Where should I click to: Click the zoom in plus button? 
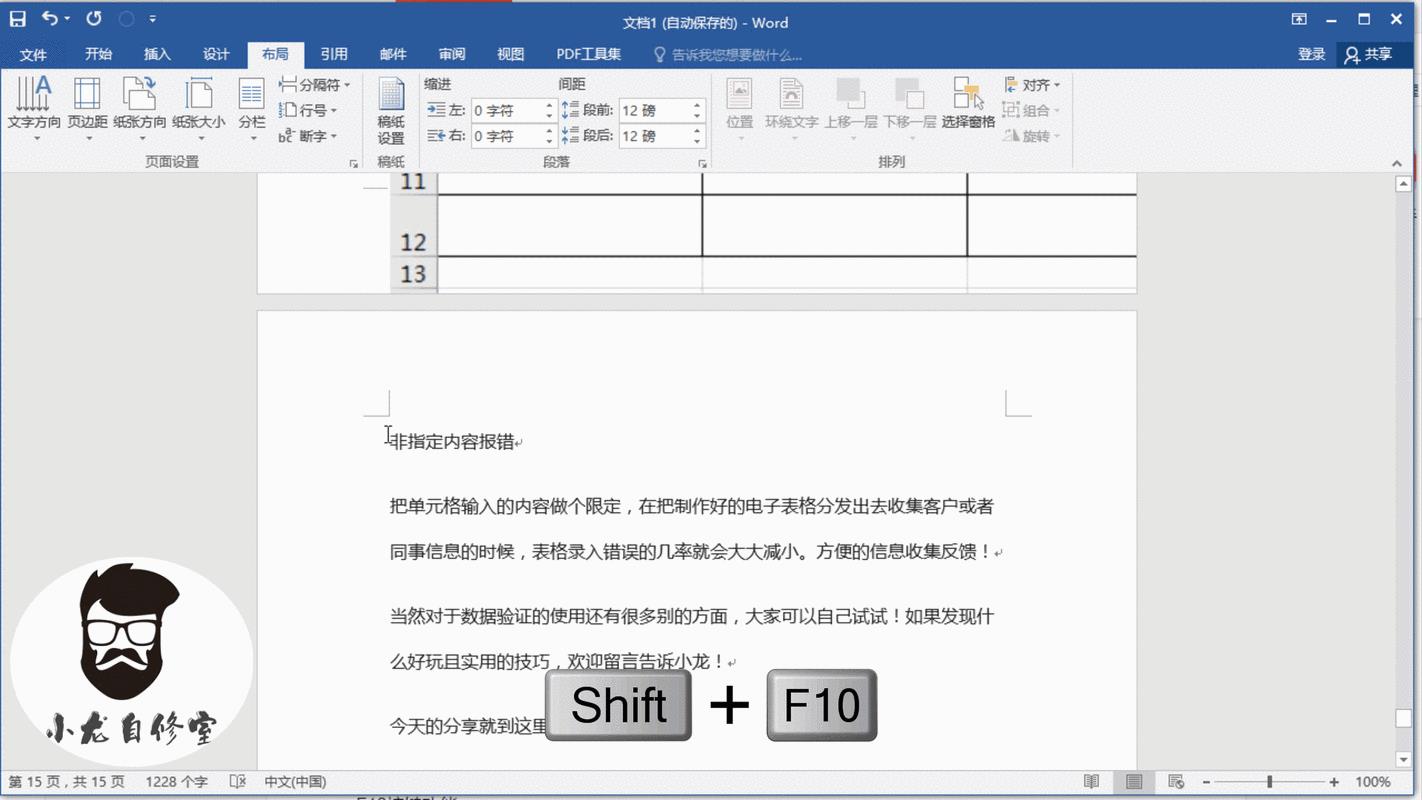(x=1334, y=782)
